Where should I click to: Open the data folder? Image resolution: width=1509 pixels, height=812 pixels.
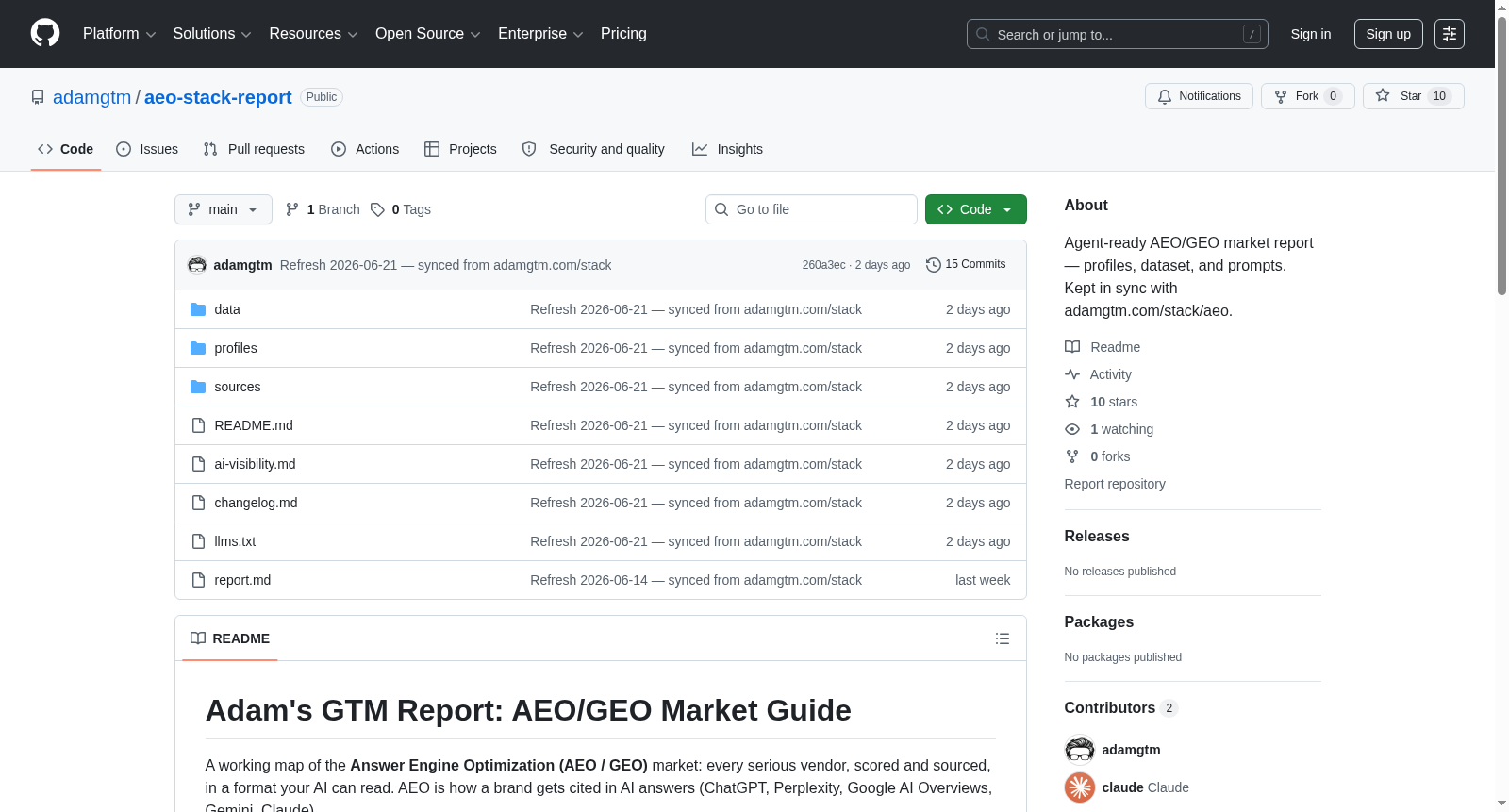pyautogui.click(x=227, y=309)
